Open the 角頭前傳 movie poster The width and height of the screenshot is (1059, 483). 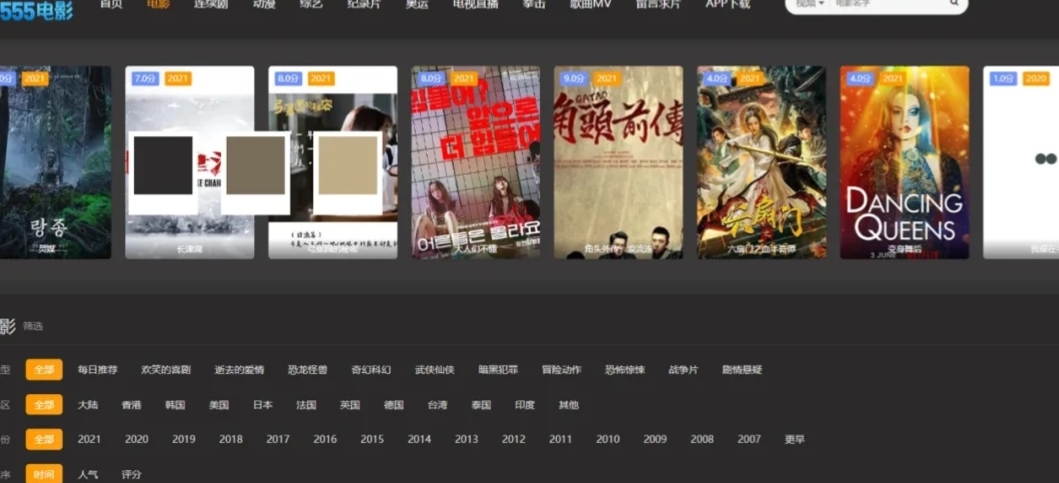(x=619, y=162)
